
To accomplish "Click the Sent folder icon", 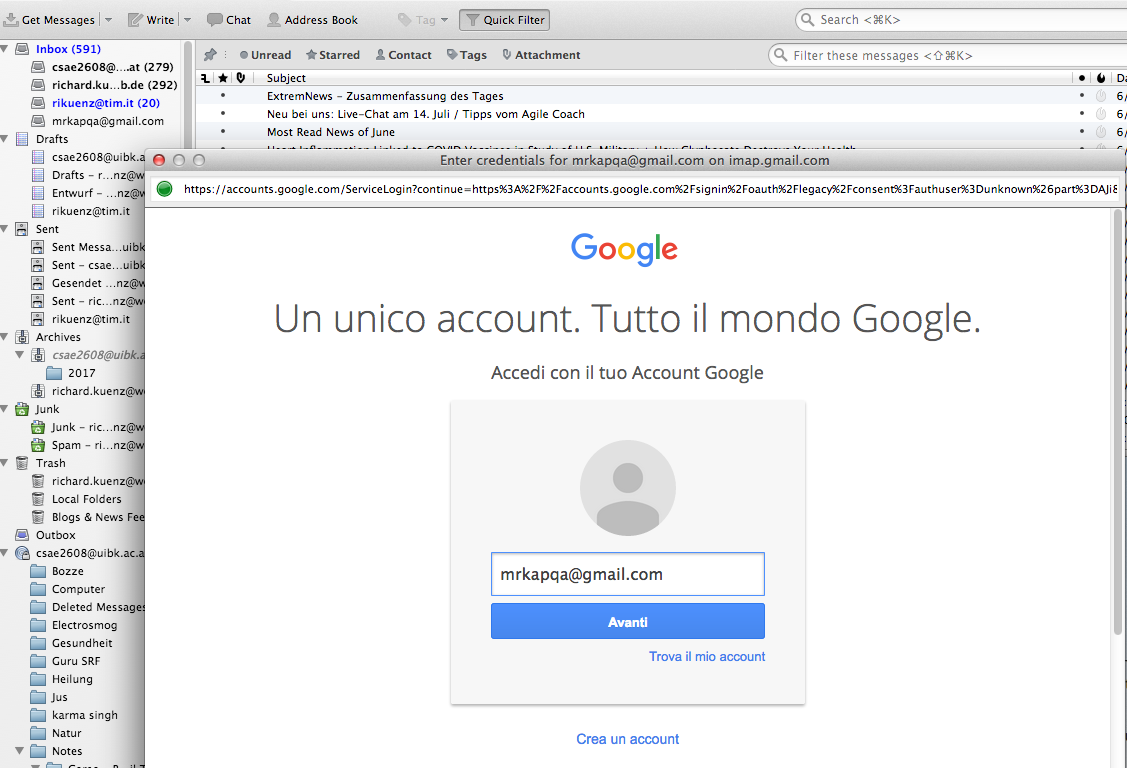I will 22,228.
